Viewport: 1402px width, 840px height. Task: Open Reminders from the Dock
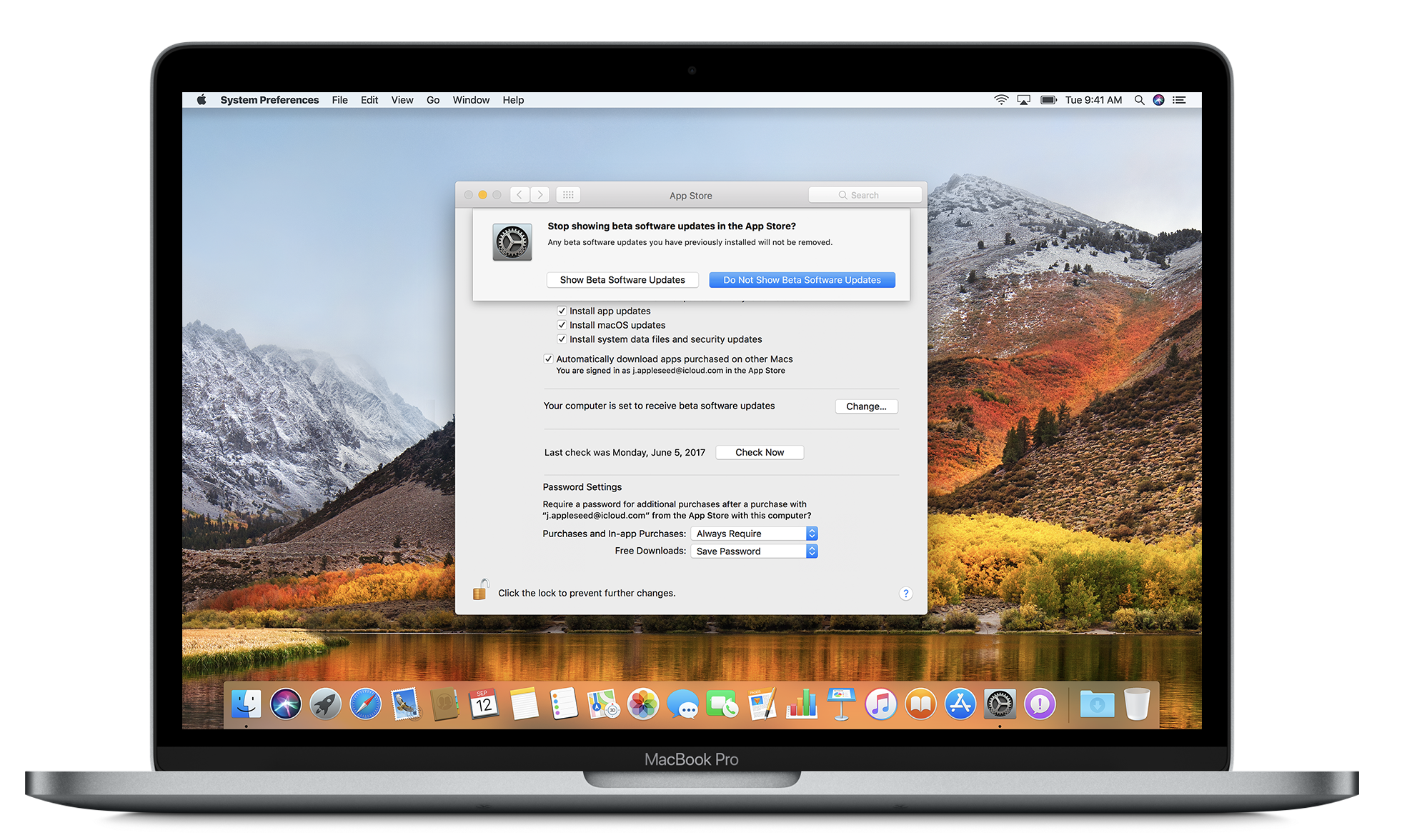click(x=564, y=704)
